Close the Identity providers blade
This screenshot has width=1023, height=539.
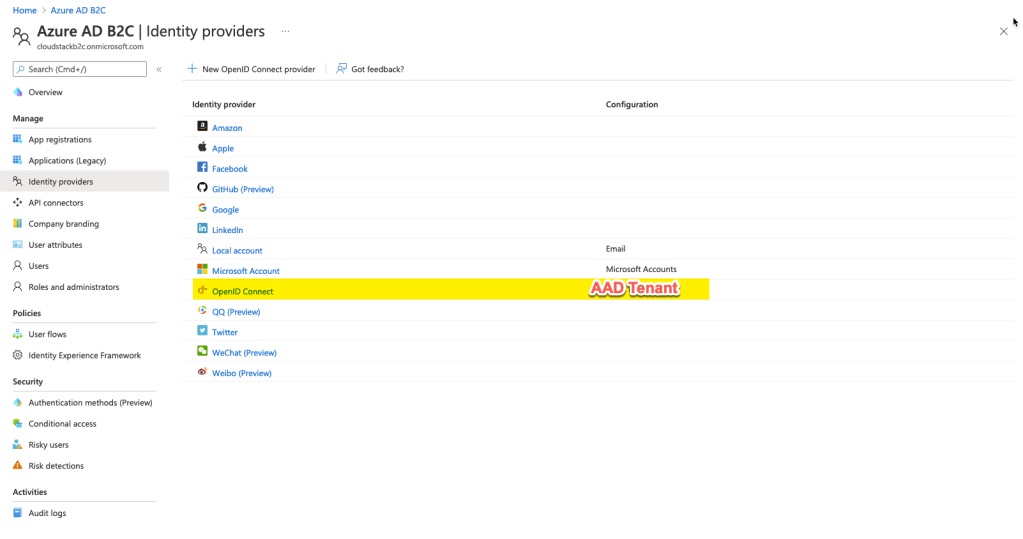(x=1003, y=32)
